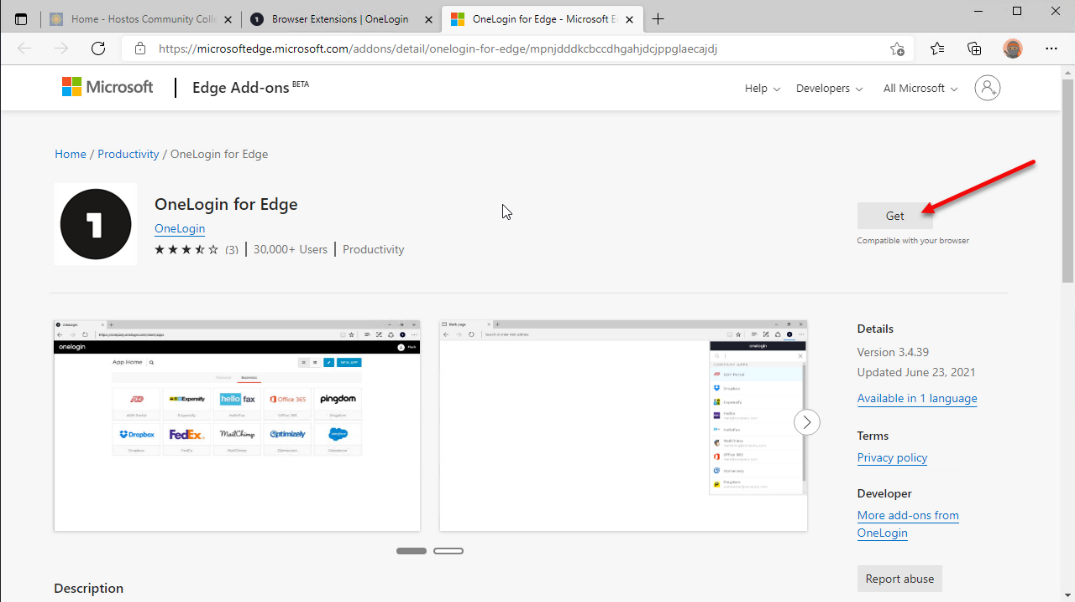Open a new tab with plus button
The width and height of the screenshot is (1075, 602).
pyautogui.click(x=658, y=19)
